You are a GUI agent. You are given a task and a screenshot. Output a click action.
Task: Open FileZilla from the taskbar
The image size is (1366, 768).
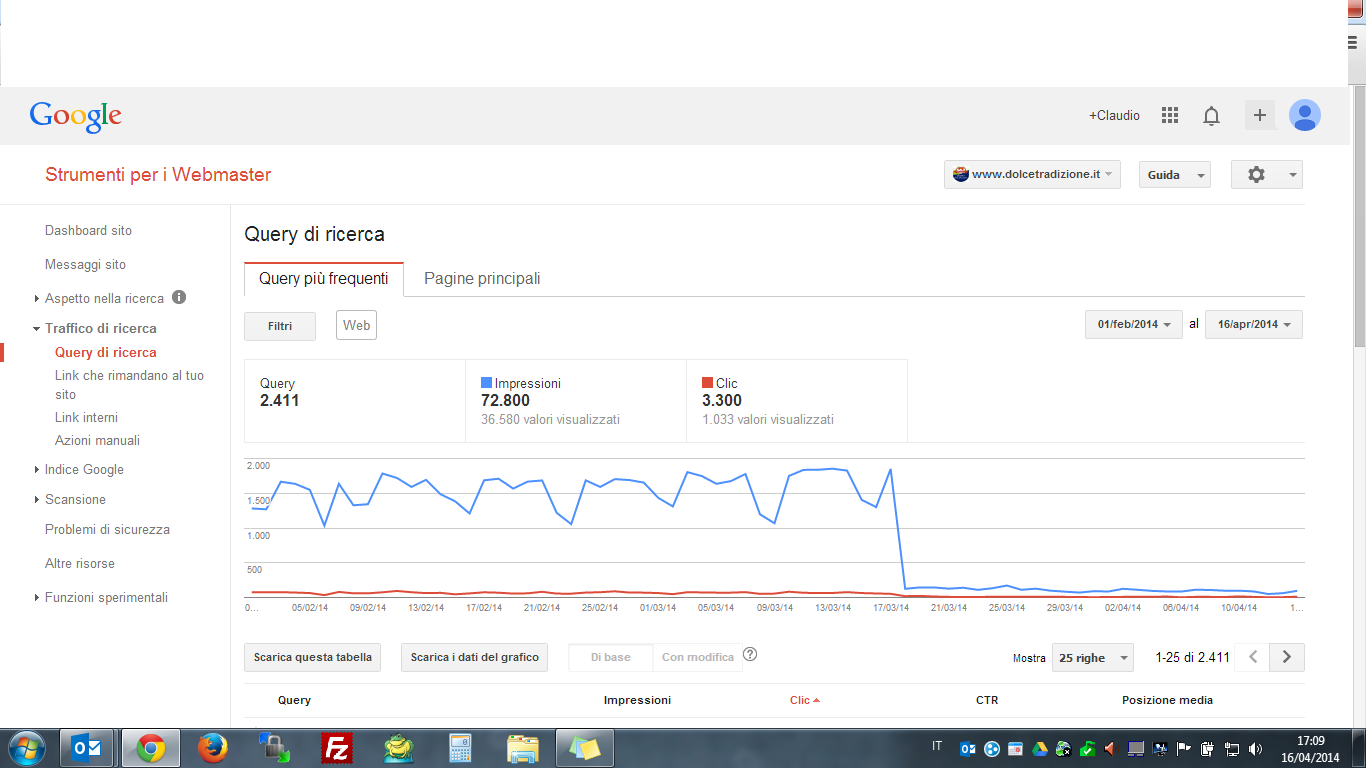[x=338, y=748]
